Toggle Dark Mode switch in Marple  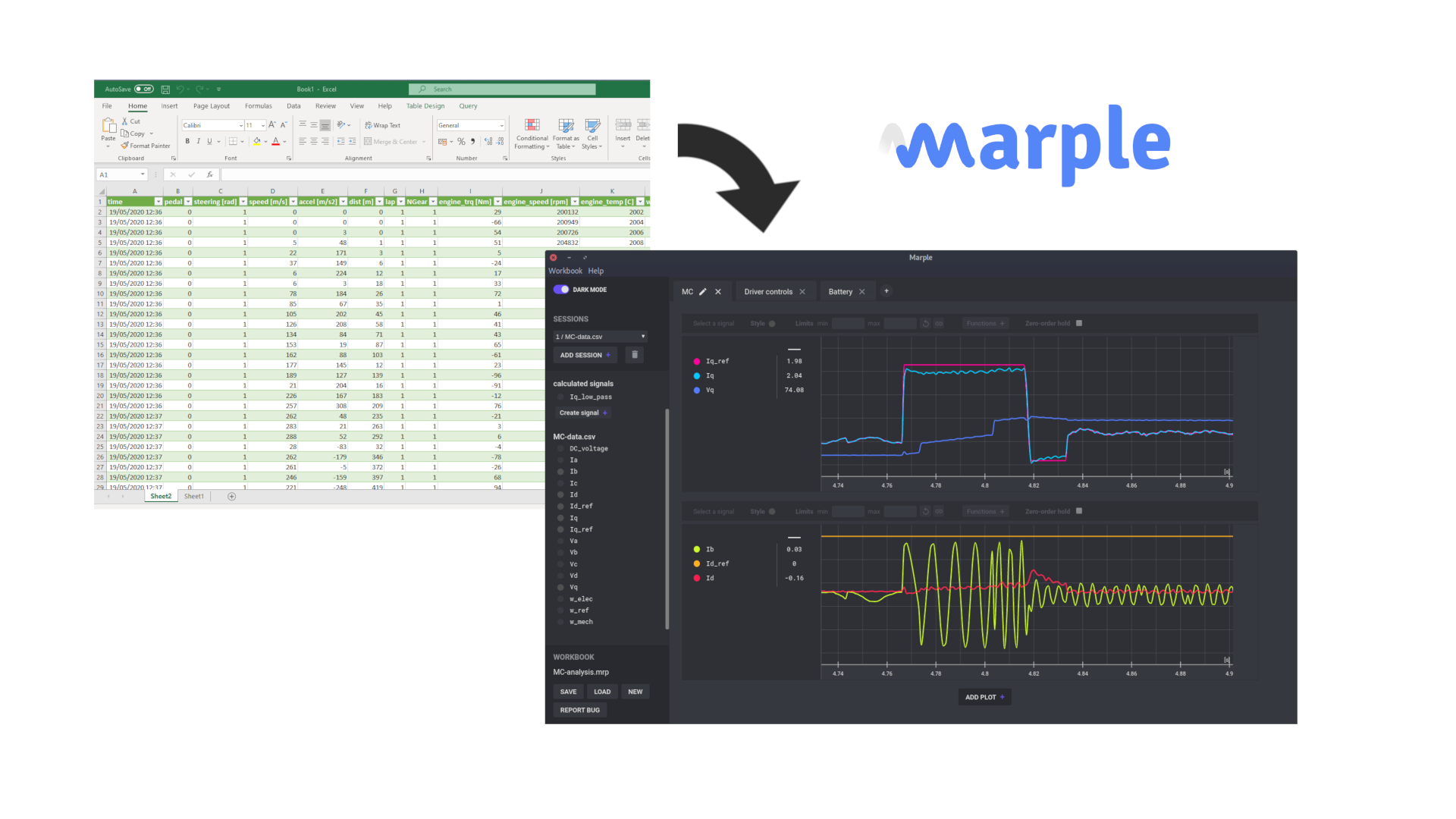(561, 290)
